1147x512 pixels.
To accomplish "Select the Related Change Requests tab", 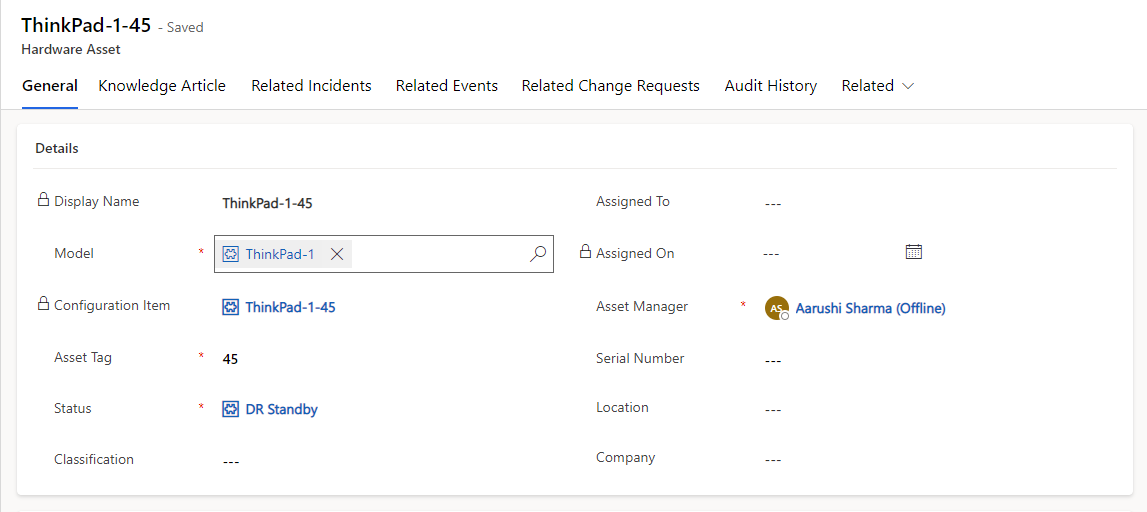I will (610, 86).
